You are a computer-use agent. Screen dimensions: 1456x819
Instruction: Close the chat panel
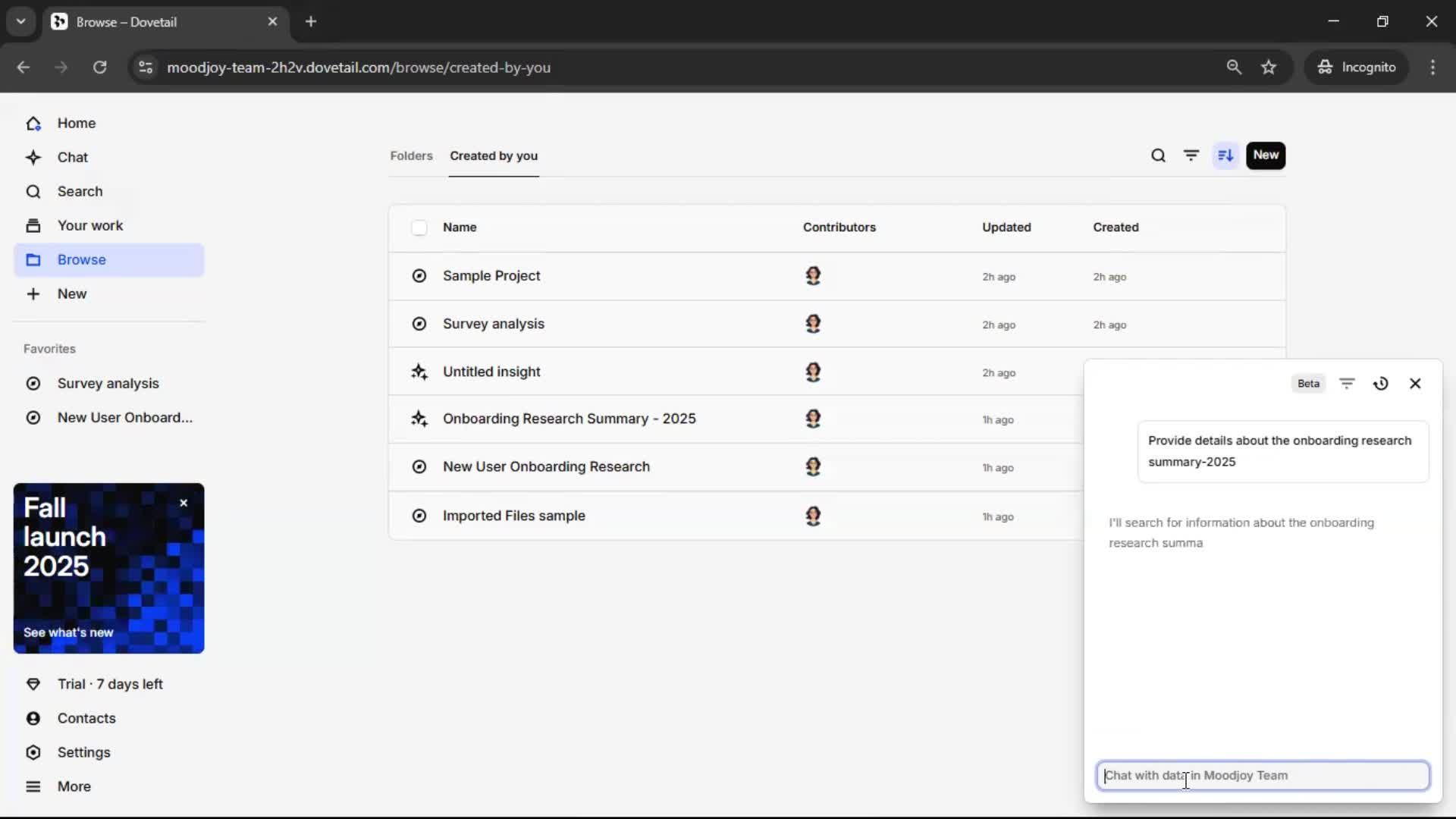(x=1415, y=384)
